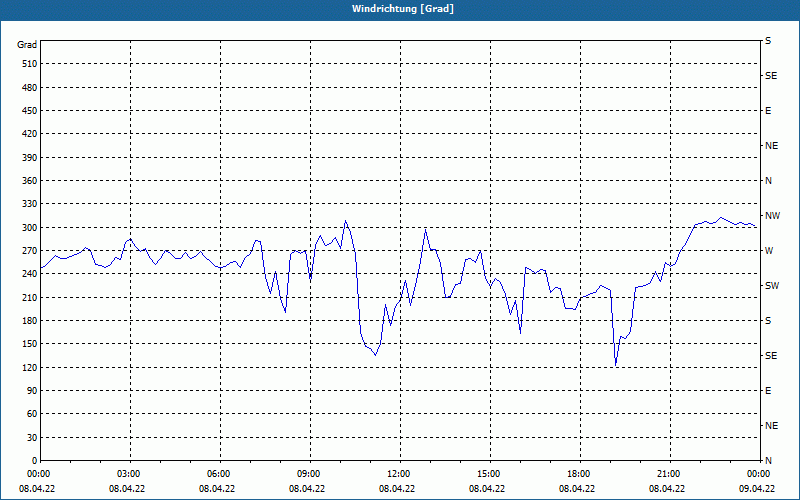Select the 08.04.22 date under 09:00

click(307, 489)
